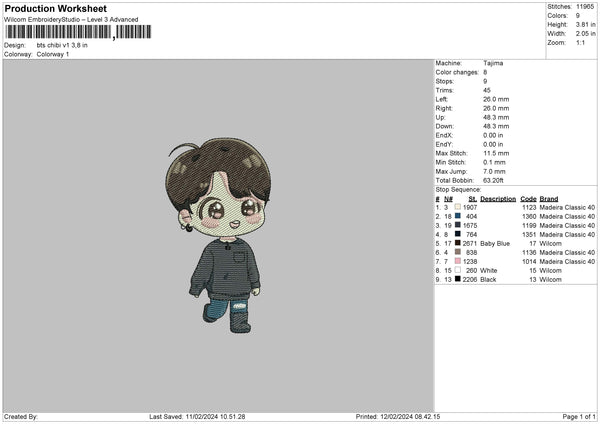Select the Last Saved date 11/02/2024
The height and width of the screenshot is (424, 600).
tap(202, 417)
